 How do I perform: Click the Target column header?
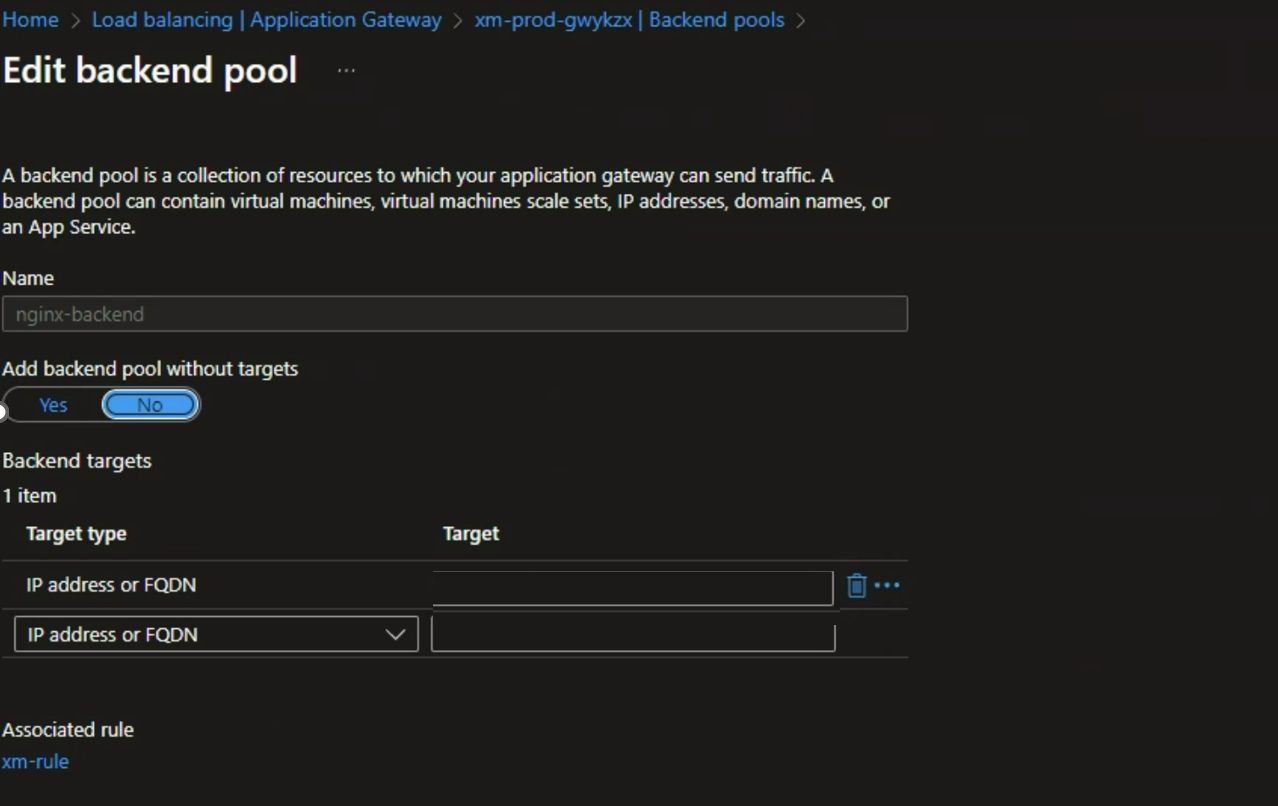click(470, 534)
